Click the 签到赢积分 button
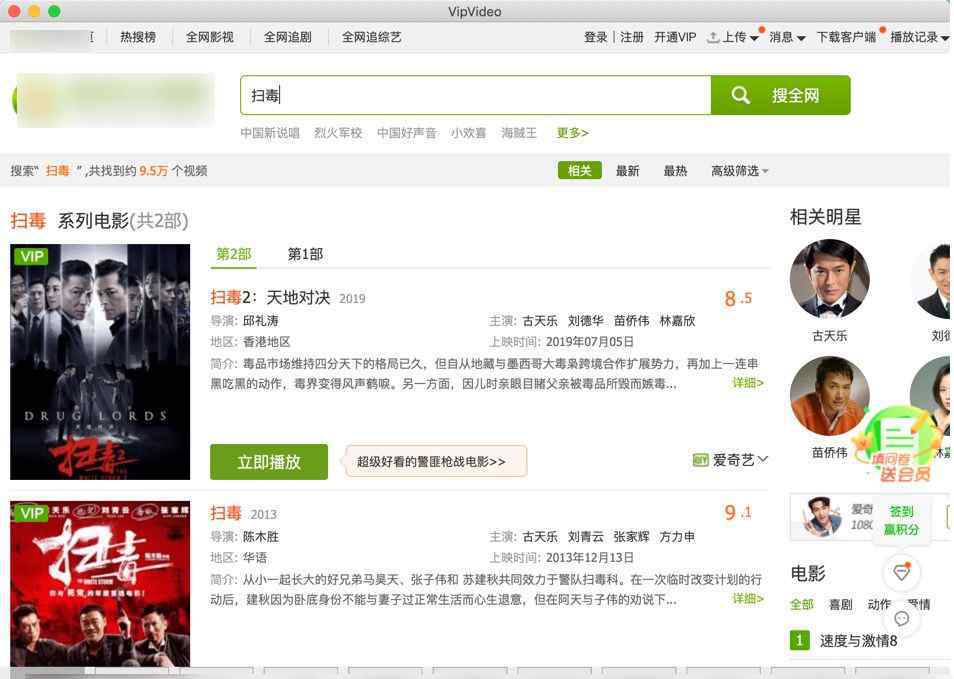954x679 pixels. click(x=901, y=520)
